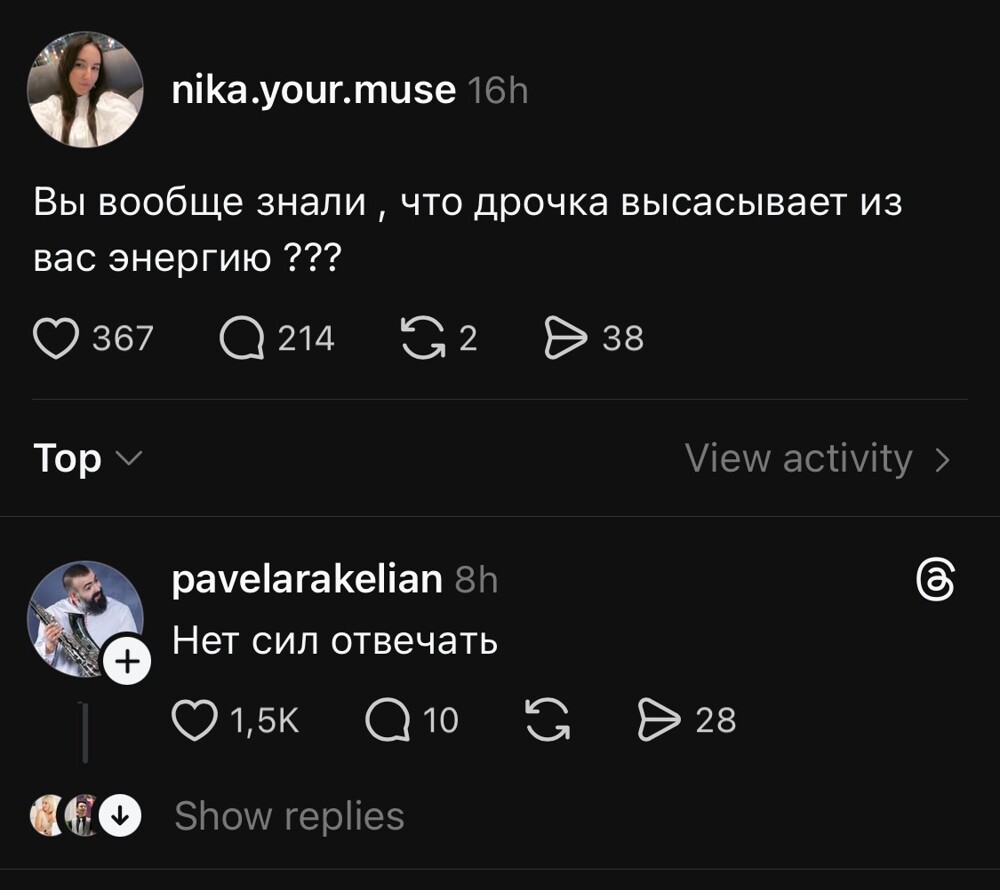Screen dimensions: 1000x890
Task: Expand replies with the circular down-arrow
Action: 120,816
